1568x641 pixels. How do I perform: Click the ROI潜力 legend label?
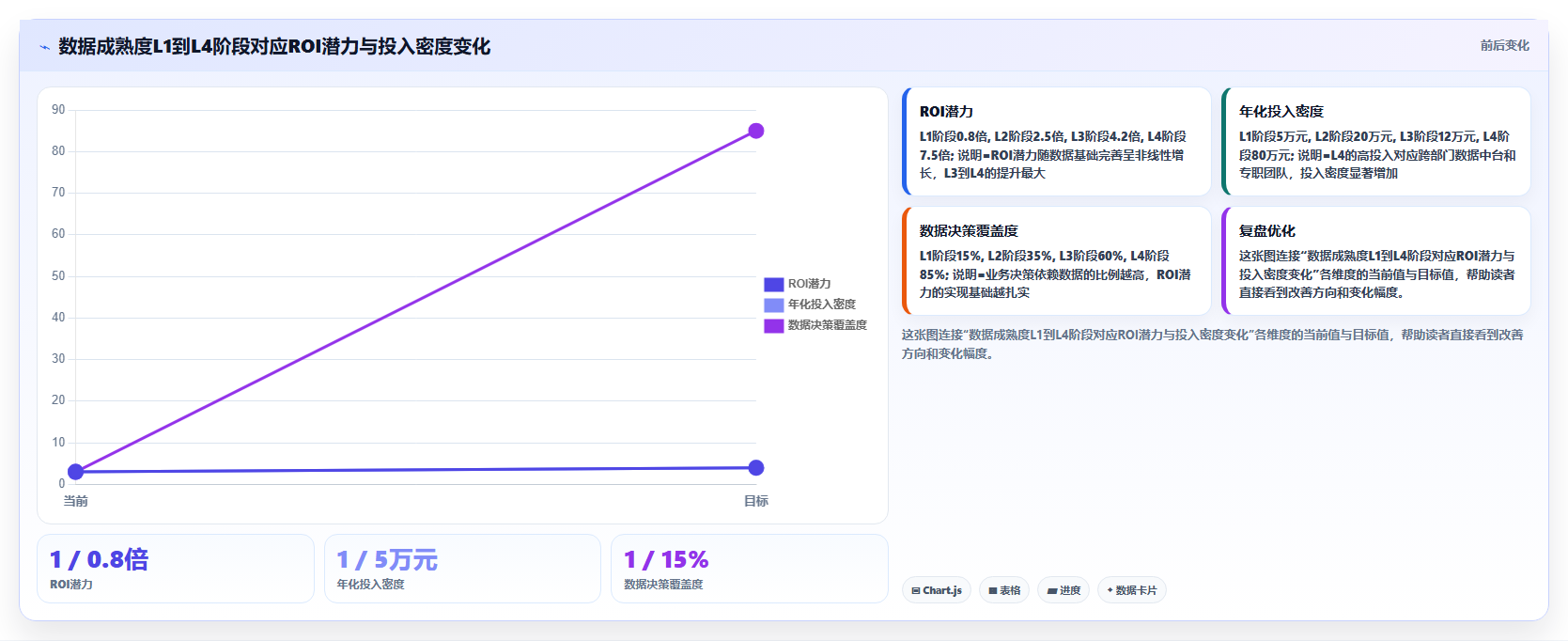tap(809, 284)
